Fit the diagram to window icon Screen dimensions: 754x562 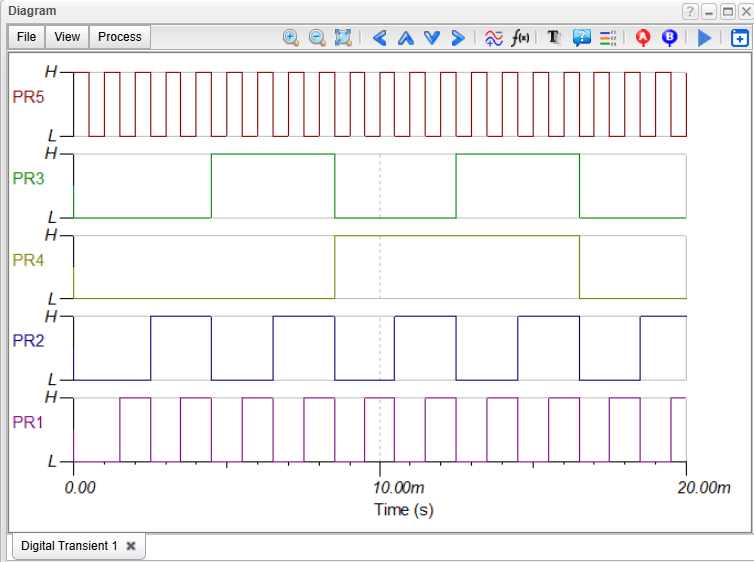tap(343, 37)
